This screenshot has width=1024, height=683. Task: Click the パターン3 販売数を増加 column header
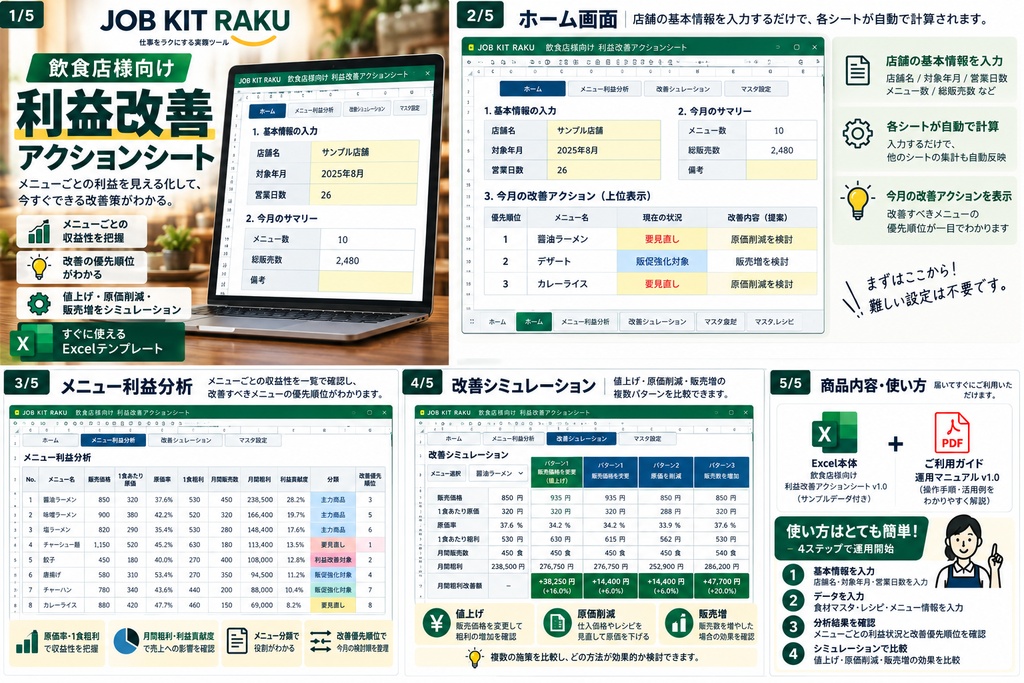pyautogui.click(x=721, y=472)
